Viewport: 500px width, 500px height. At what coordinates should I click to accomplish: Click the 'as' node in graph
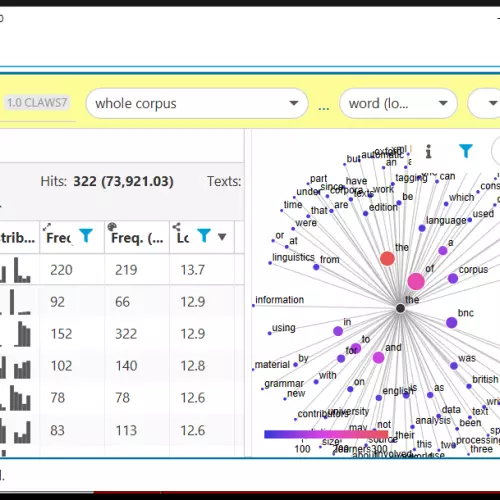(430, 395)
